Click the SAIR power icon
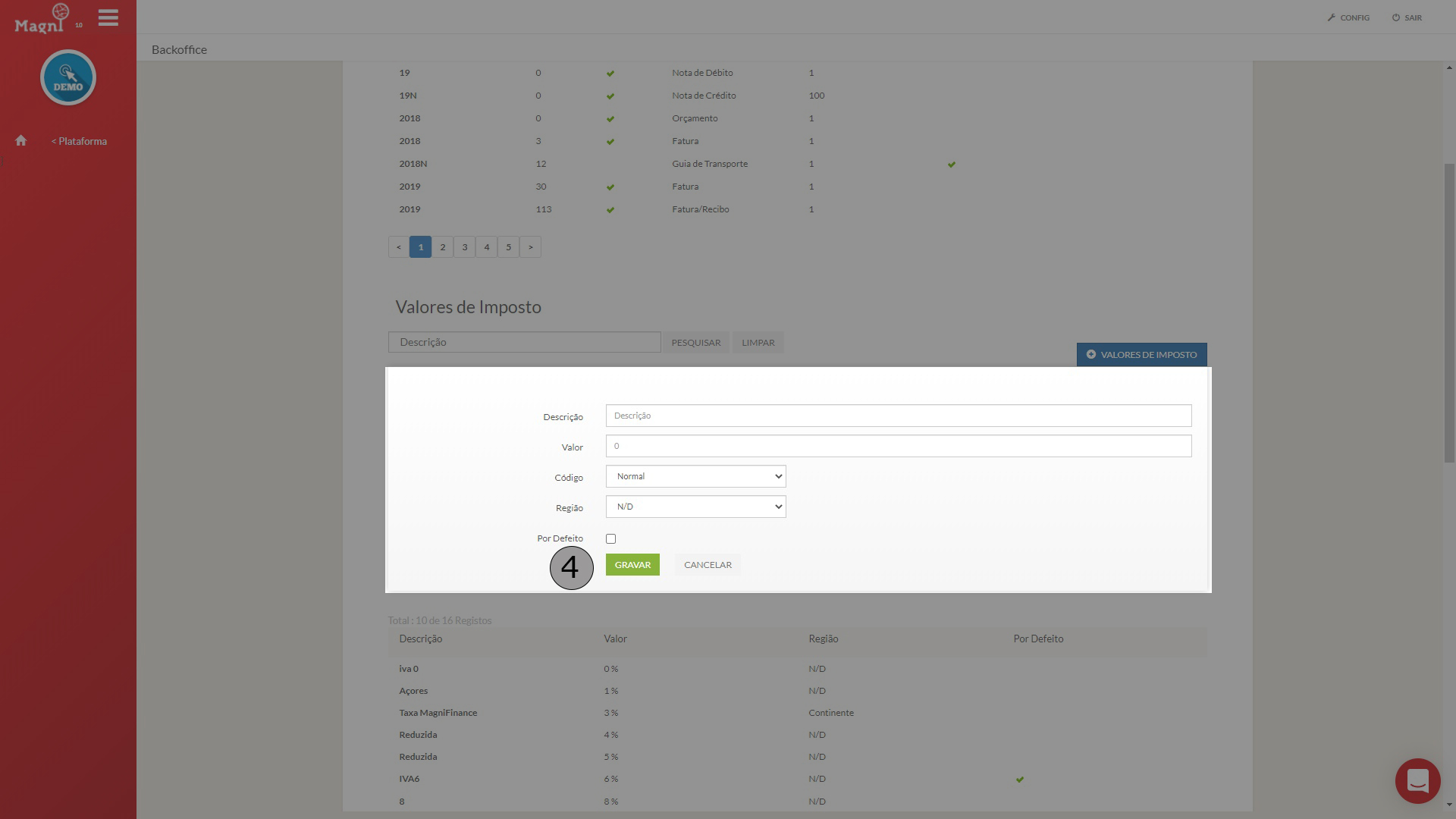1456x819 pixels. 1395,17
